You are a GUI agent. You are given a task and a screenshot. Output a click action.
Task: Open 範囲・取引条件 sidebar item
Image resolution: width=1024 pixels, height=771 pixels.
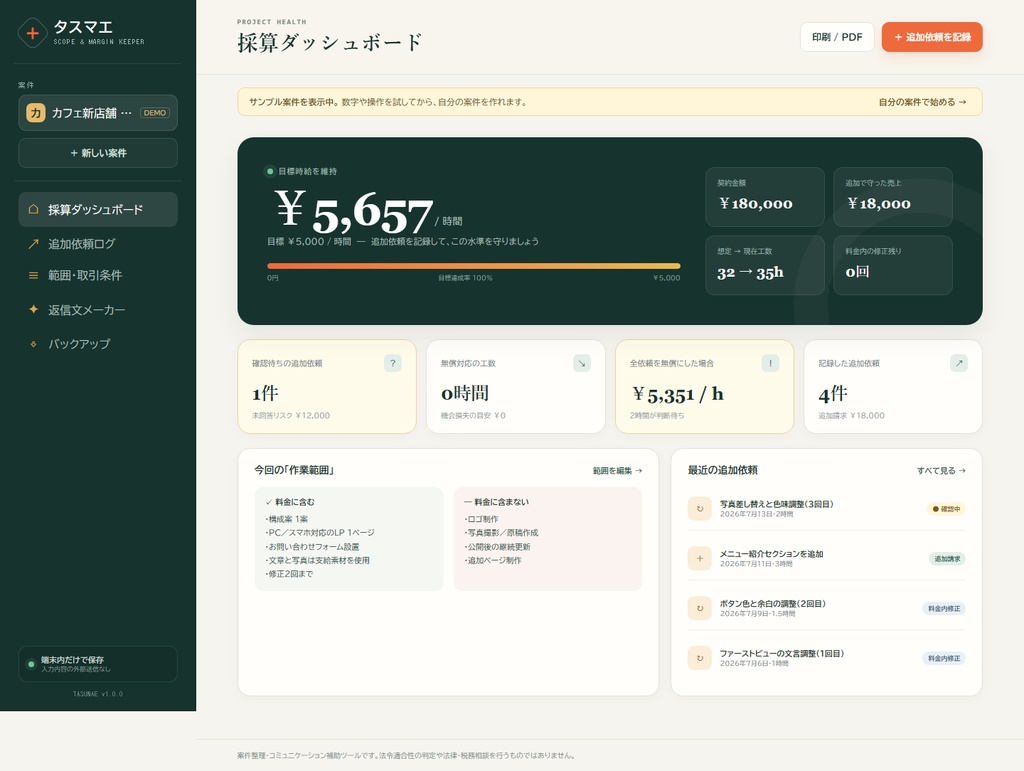tap(98, 275)
